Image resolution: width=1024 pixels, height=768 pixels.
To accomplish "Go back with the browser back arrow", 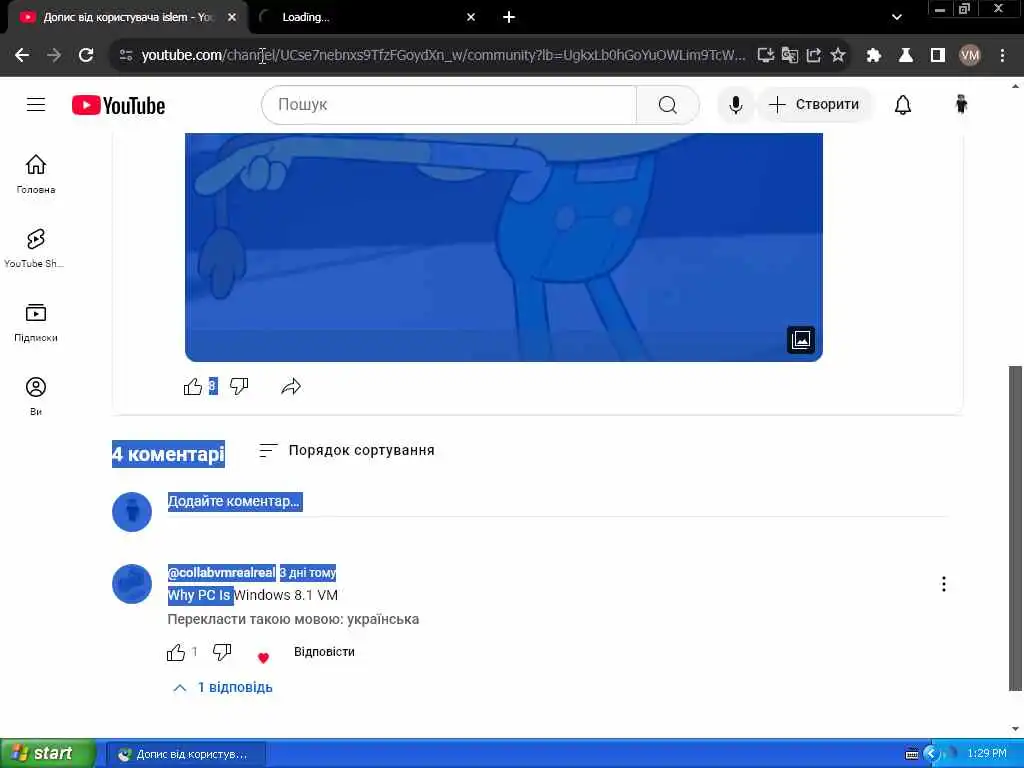I will pyautogui.click(x=22, y=56).
